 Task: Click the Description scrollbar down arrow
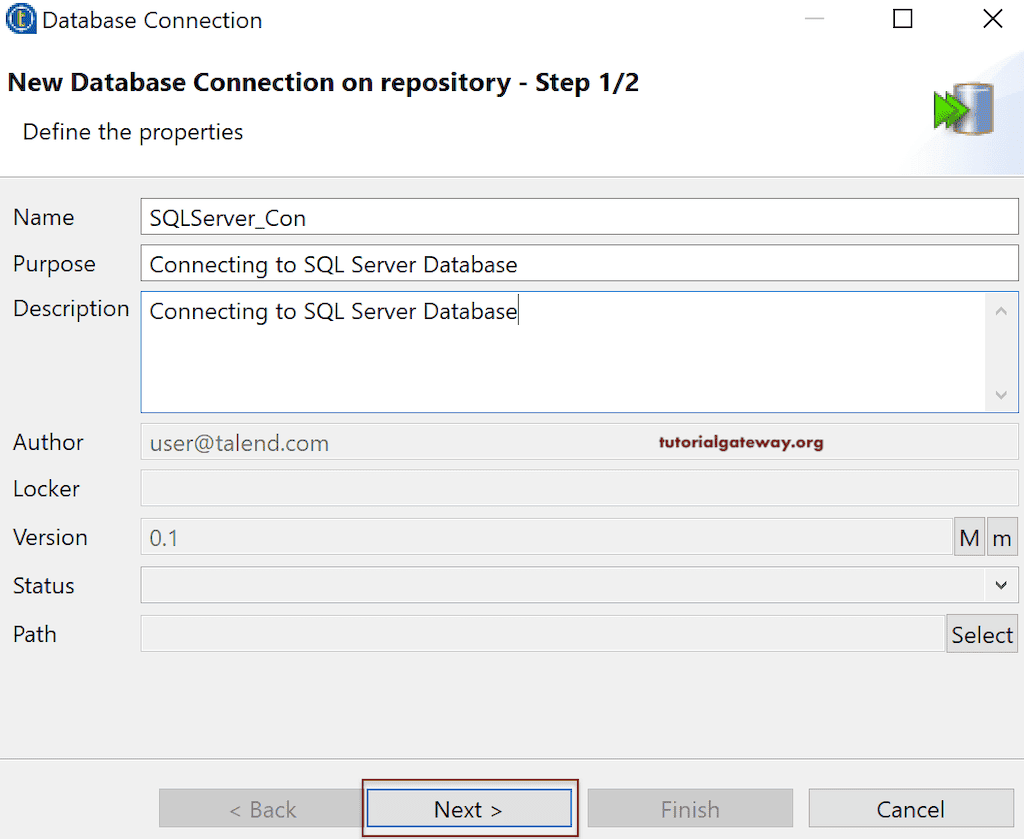(1001, 395)
